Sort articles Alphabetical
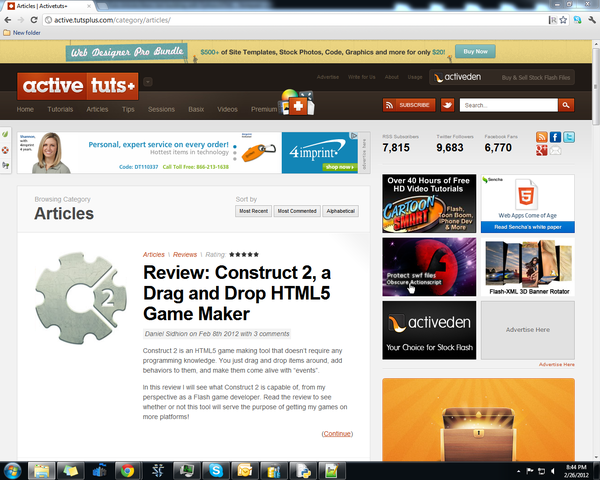 [x=341, y=211]
